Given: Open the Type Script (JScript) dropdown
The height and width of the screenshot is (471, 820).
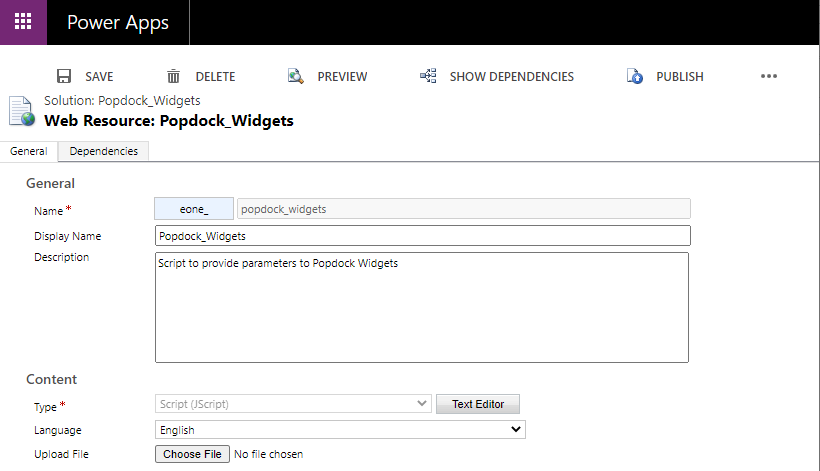Looking at the screenshot, I should (x=293, y=404).
